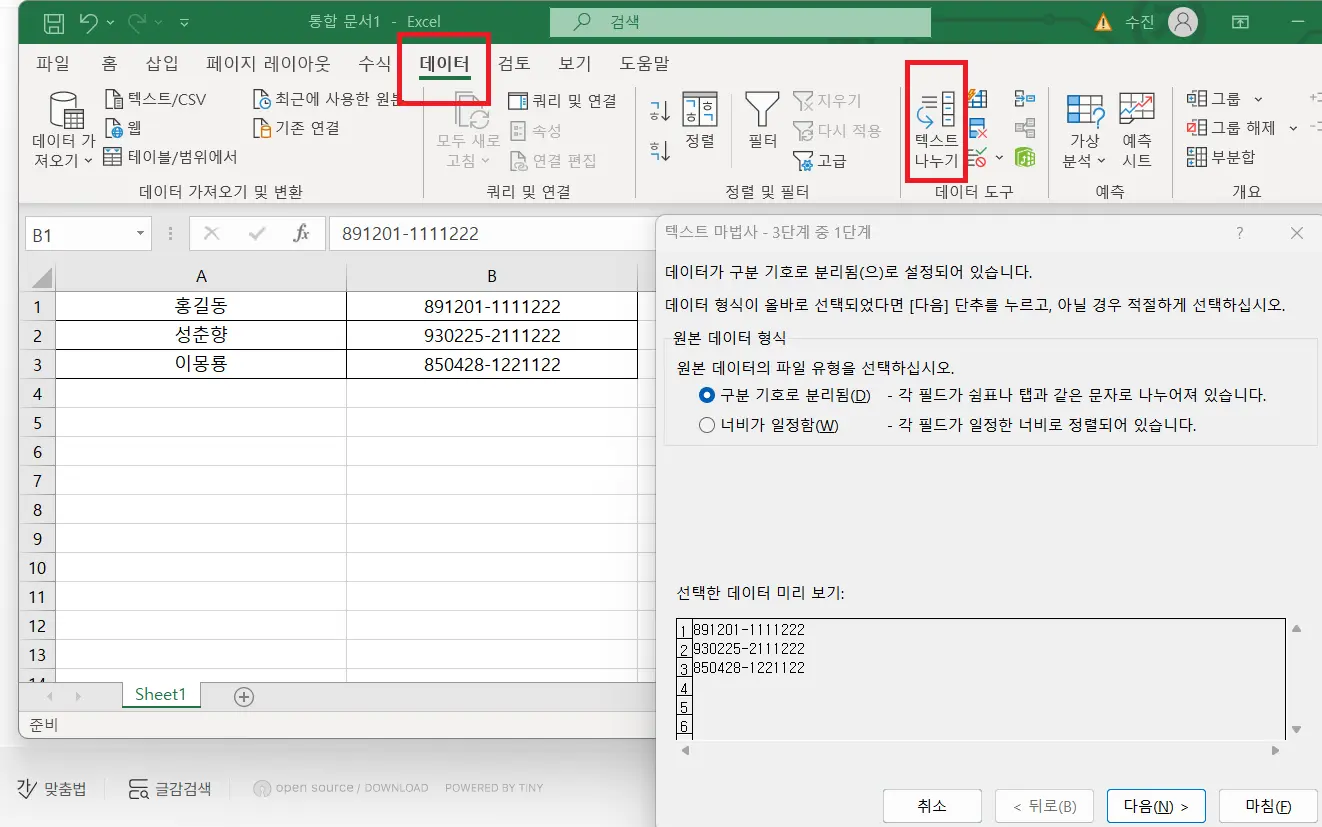Select the column A header
Image resolution: width=1322 pixels, height=827 pixels.
pyautogui.click(x=201, y=276)
